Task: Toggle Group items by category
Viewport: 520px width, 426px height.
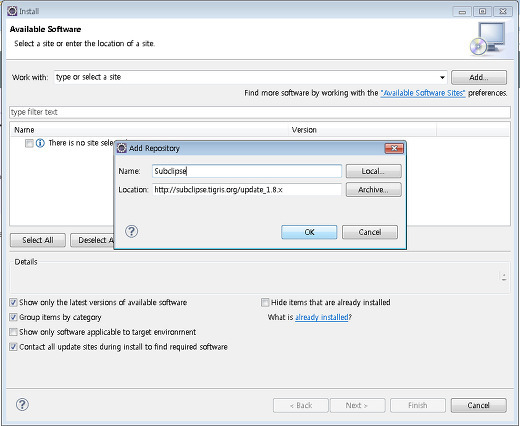Action: pyautogui.click(x=13, y=317)
